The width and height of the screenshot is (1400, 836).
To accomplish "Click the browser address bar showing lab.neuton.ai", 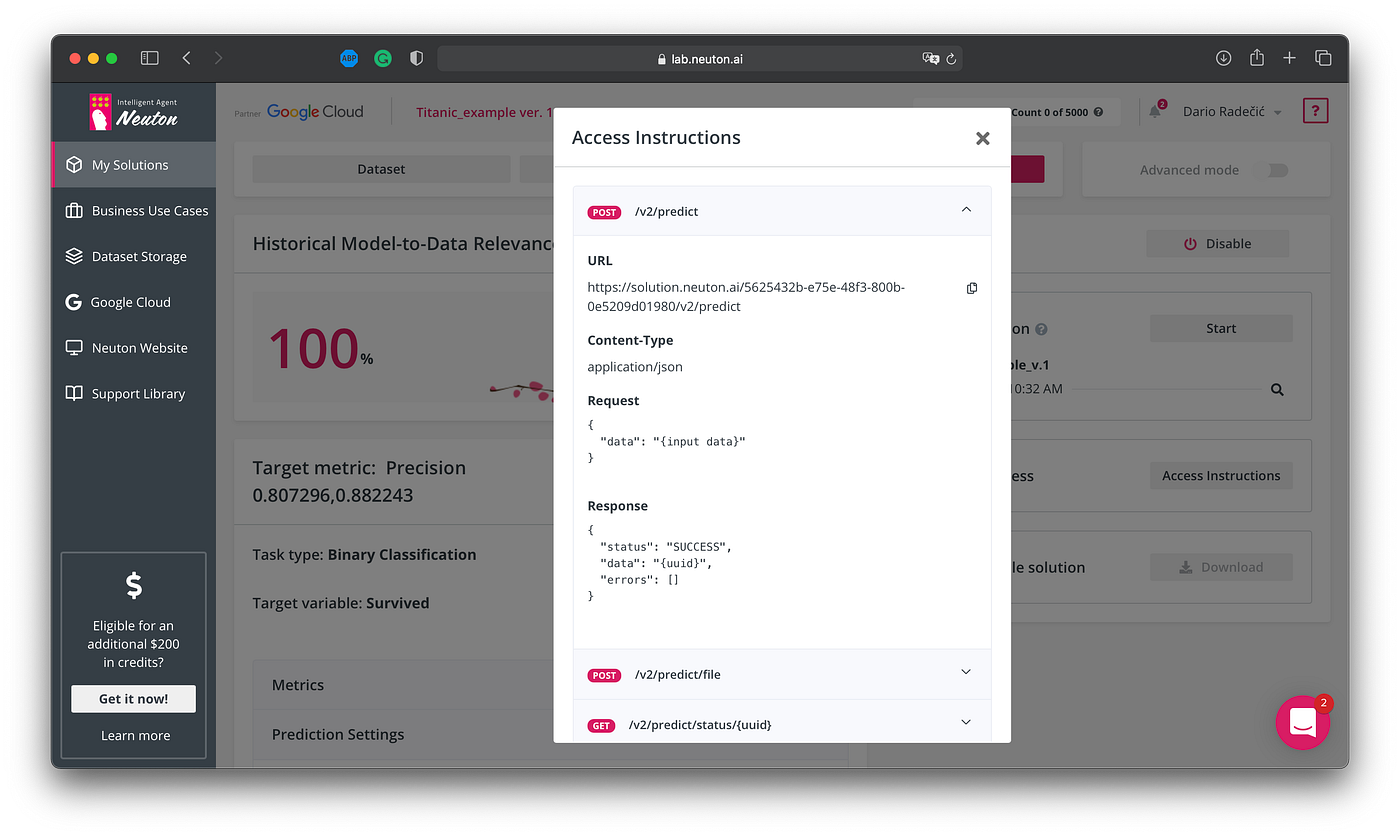I will coord(700,58).
